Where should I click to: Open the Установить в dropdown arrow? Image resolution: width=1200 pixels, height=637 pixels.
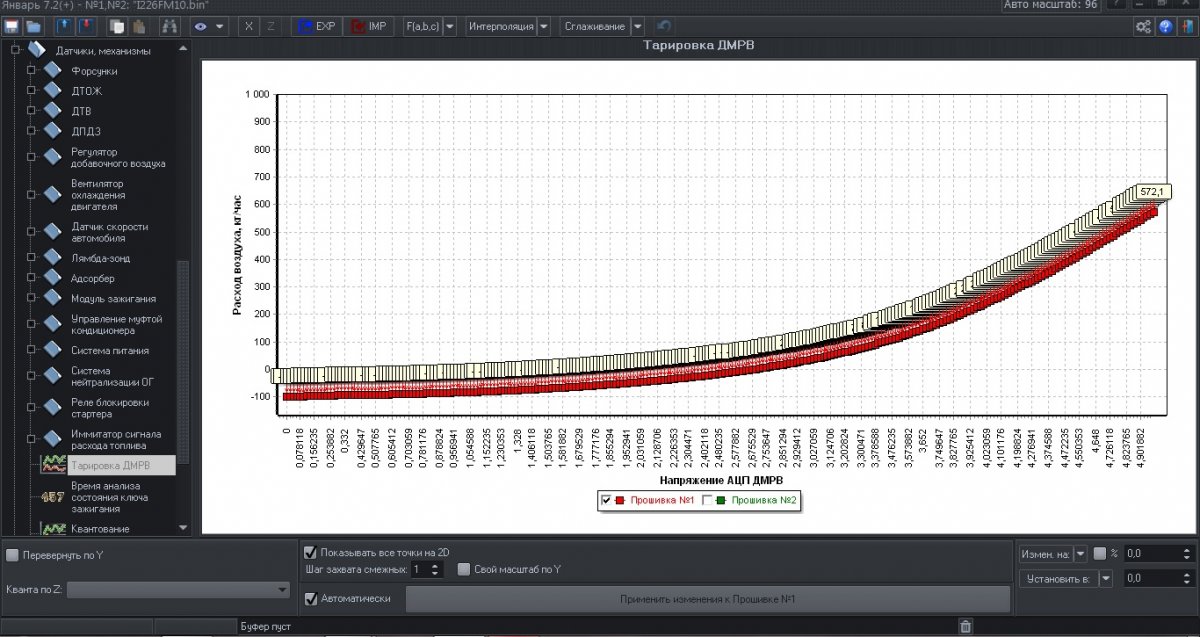pos(1106,577)
